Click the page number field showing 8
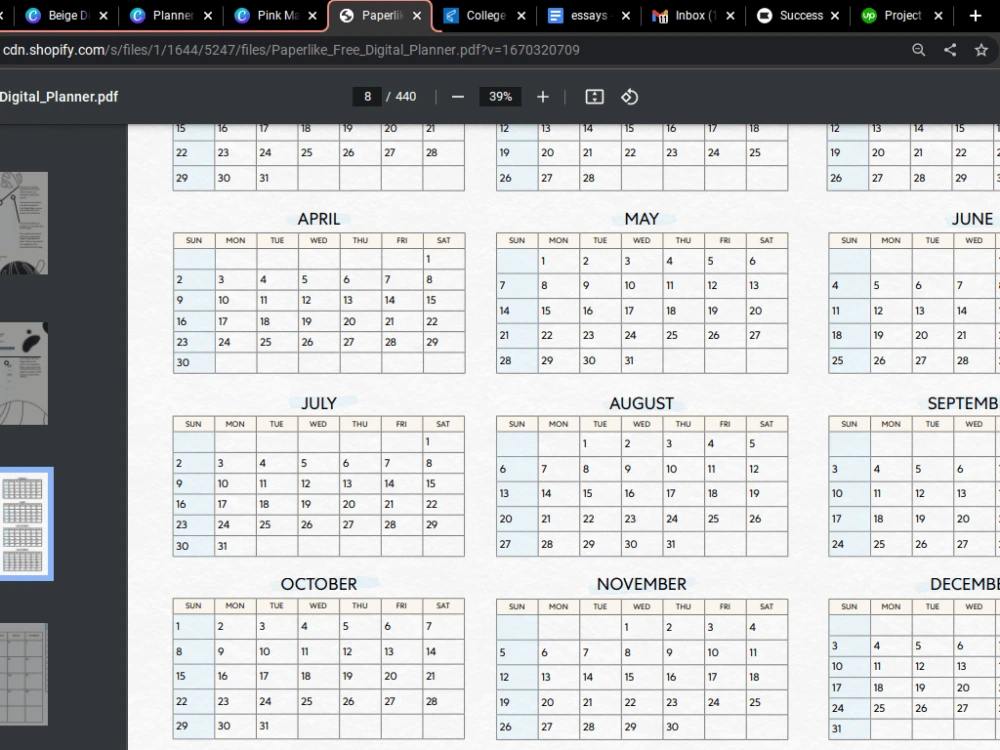The image size is (1000, 750). click(367, 97)
